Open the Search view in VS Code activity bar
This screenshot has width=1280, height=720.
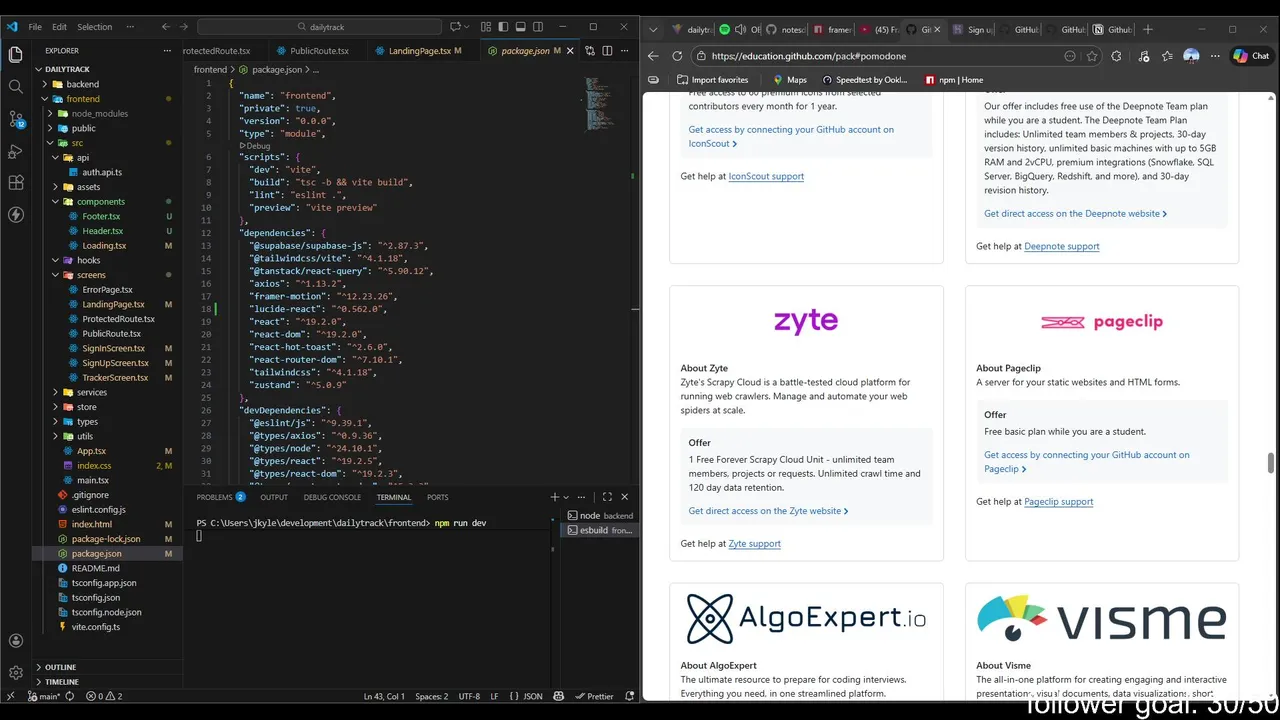[16, 86]
